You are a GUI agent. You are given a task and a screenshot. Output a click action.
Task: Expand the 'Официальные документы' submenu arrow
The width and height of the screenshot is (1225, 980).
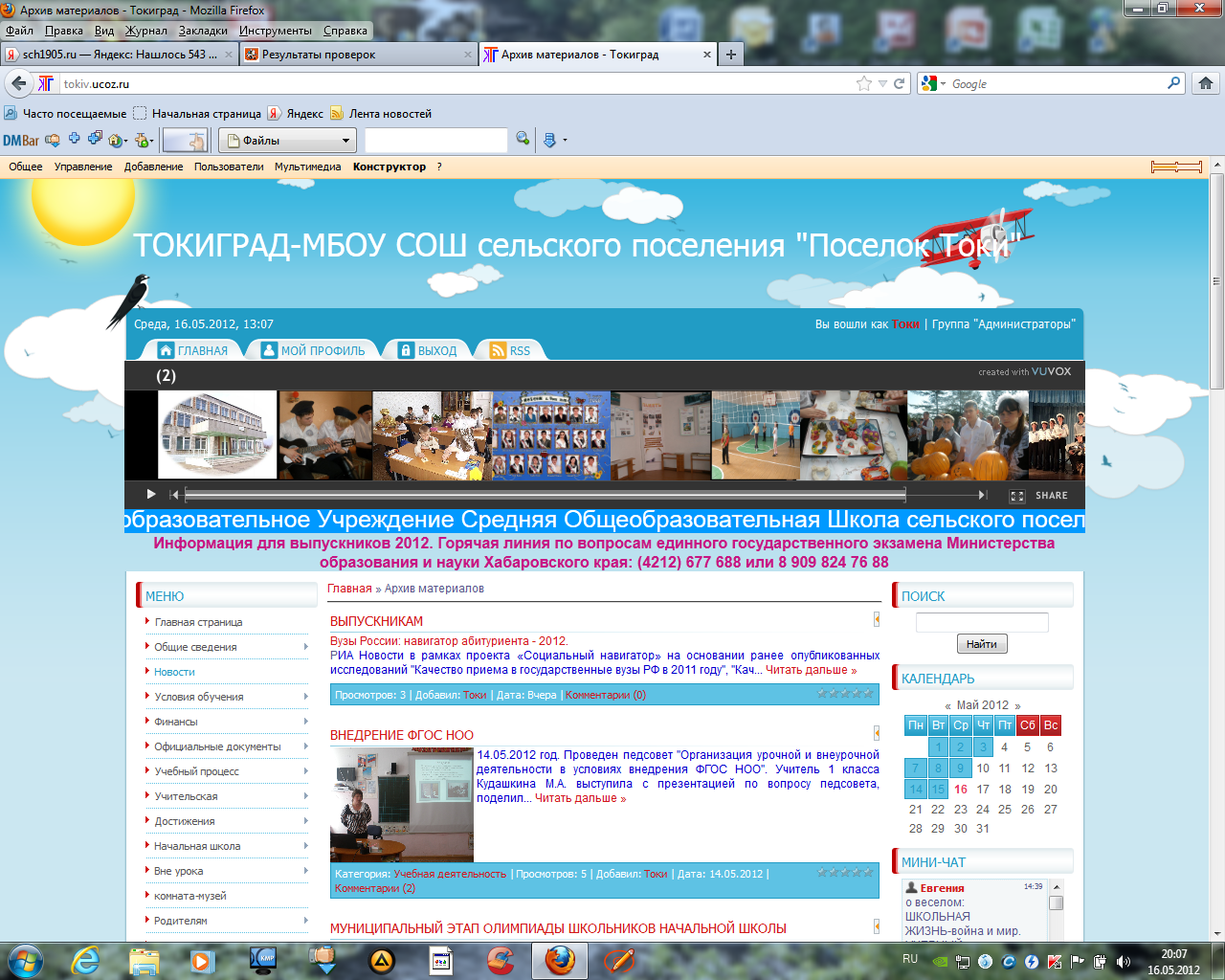305,746
